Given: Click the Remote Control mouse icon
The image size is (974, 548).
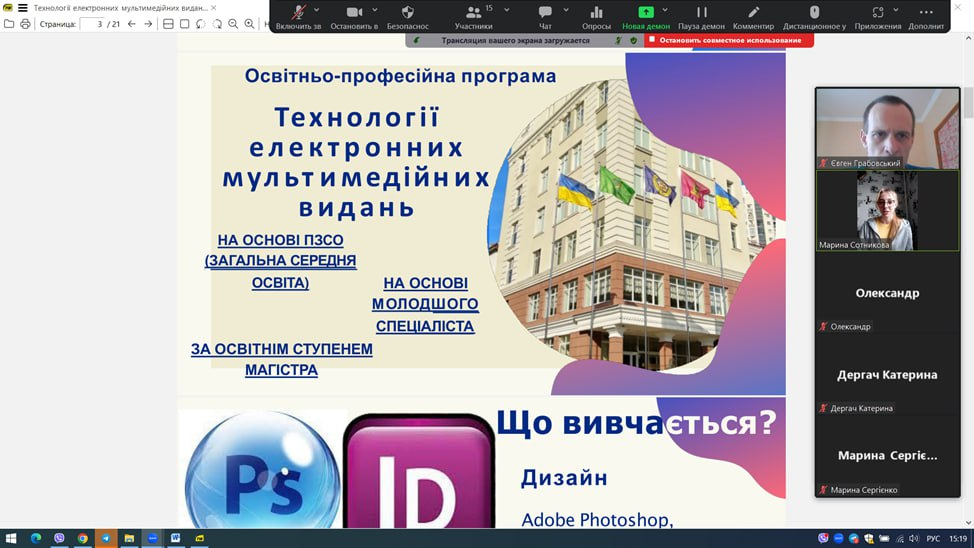Looking at the screenshot, I should pyautogui.click(x=814, y=13).
